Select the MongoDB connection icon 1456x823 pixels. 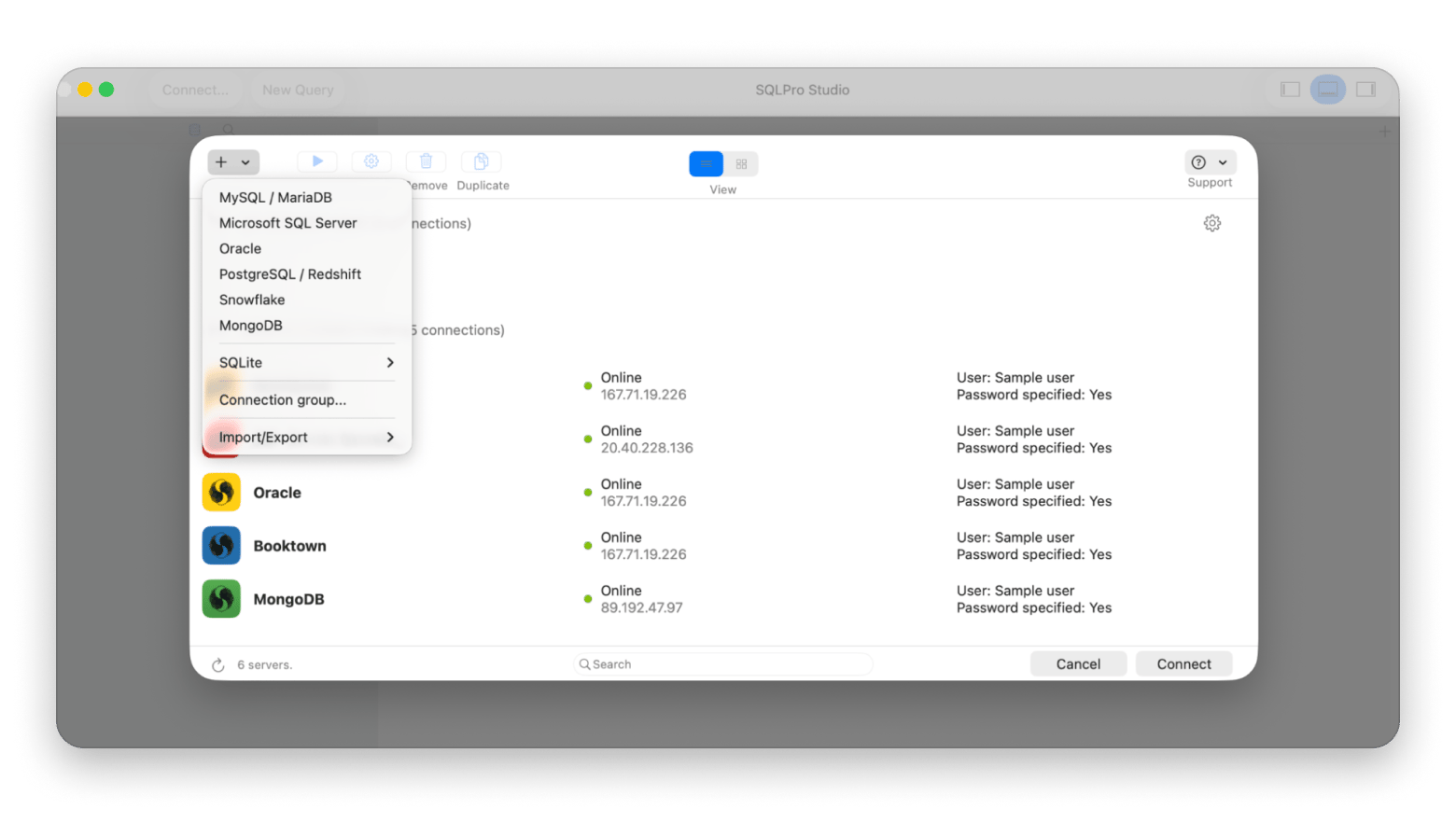(x=221, y=599)
